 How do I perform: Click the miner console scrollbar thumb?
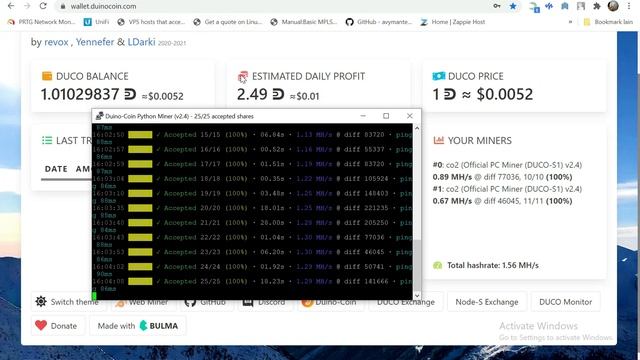(x=417, y=264)
